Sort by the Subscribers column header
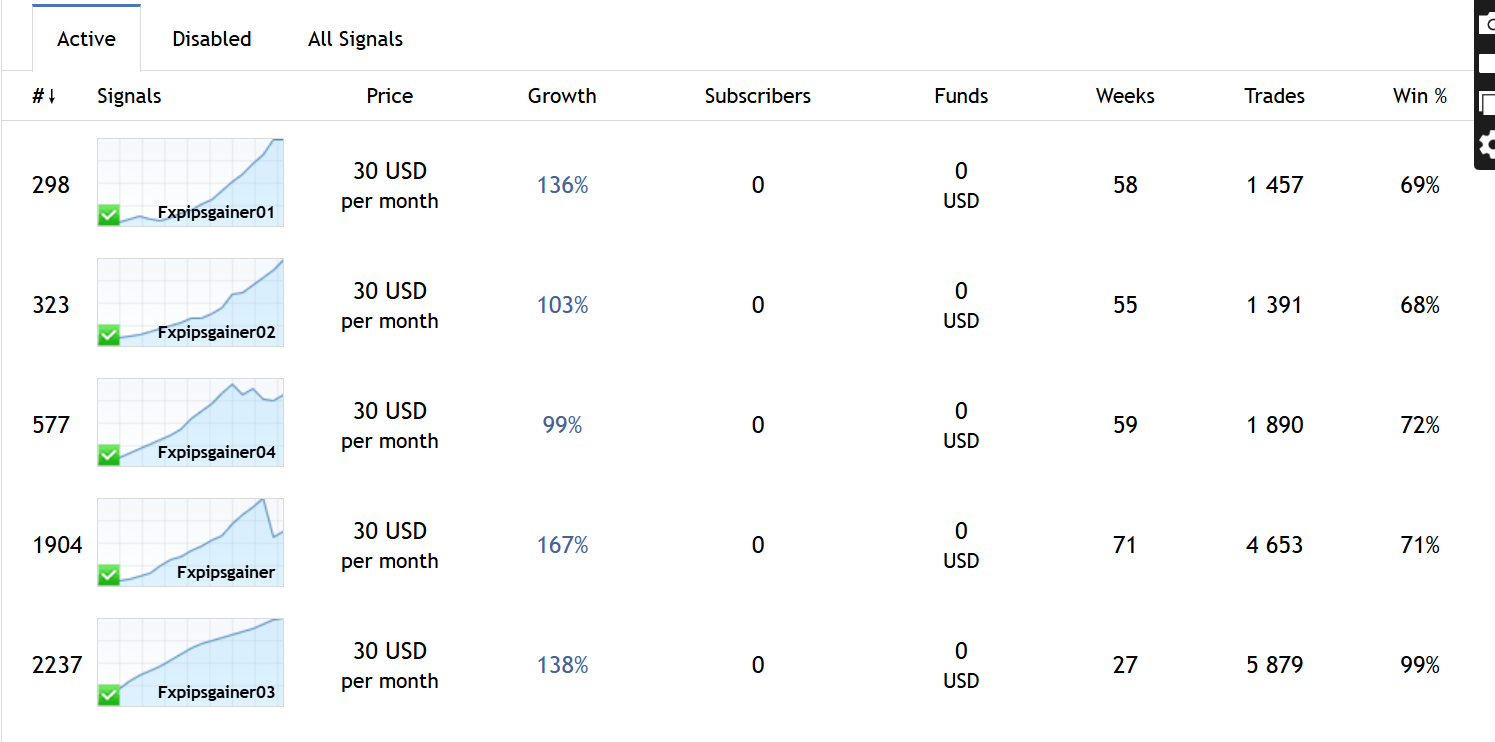This screenshot has width=1495, height=742. click(x=757, y=96)
